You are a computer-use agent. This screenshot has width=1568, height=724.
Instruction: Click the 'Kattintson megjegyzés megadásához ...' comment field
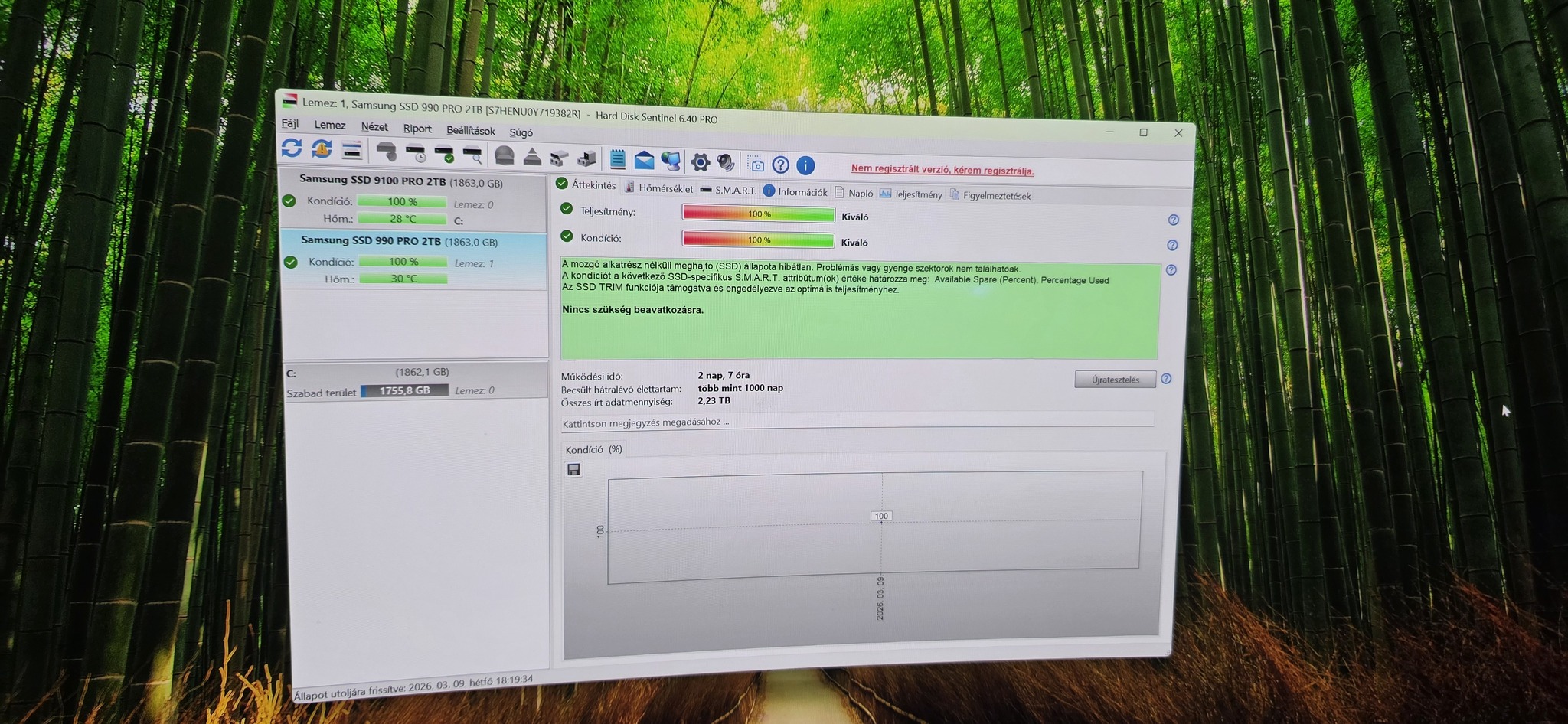click(x=857, y=421)
